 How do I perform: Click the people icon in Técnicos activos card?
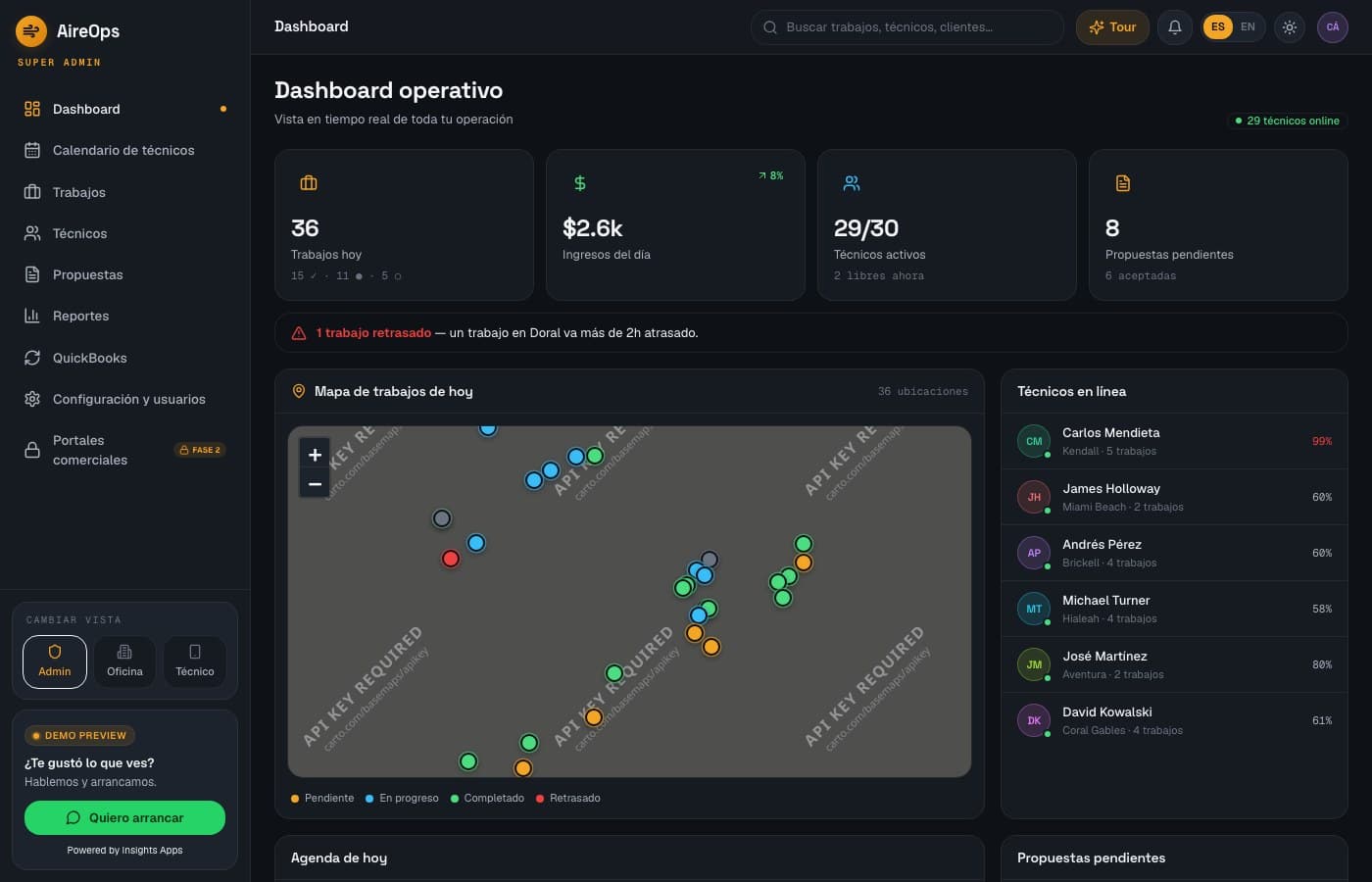click(852, 183)
